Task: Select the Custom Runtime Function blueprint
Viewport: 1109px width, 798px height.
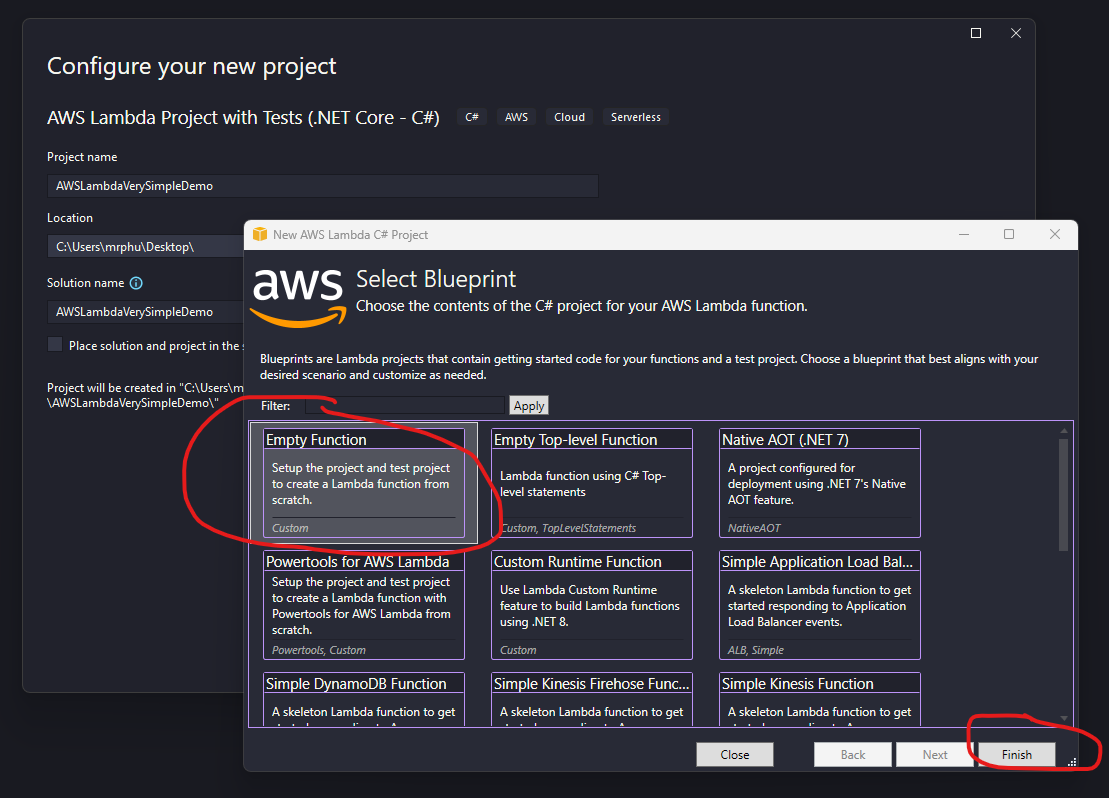Action: pyautogui.click(x=592, y=605)
